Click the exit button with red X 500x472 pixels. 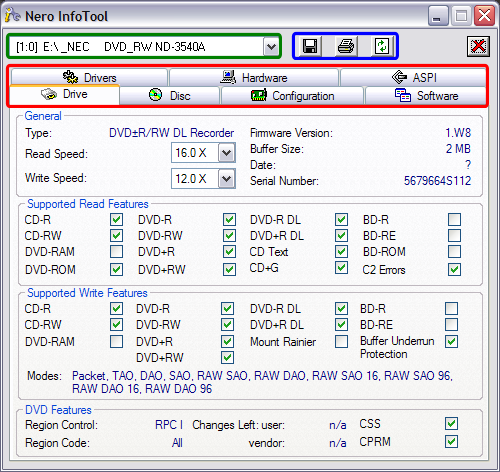pyautogui.click(x=478, y=46)
